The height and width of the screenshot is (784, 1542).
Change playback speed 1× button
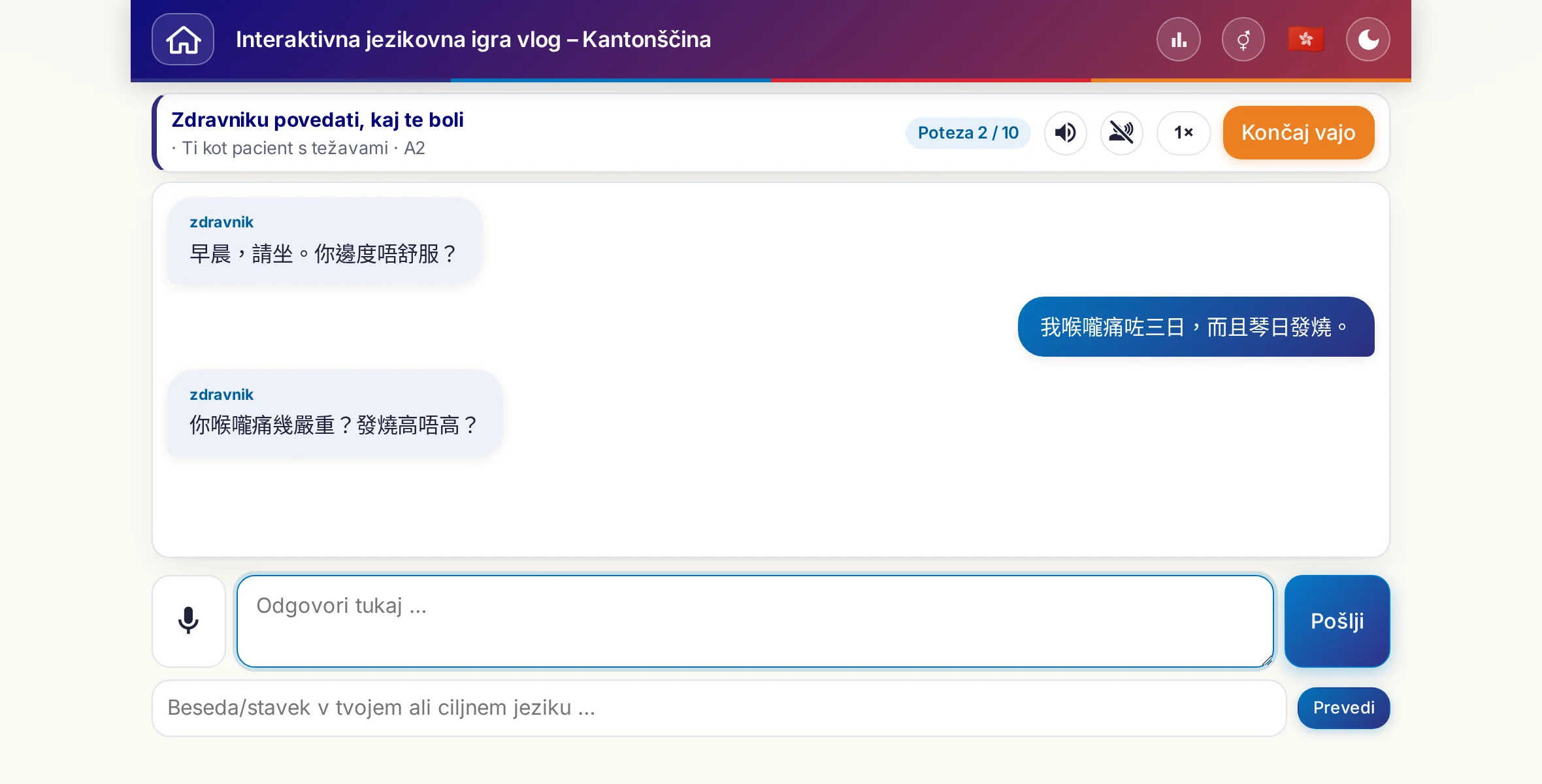click(1183, 133)
